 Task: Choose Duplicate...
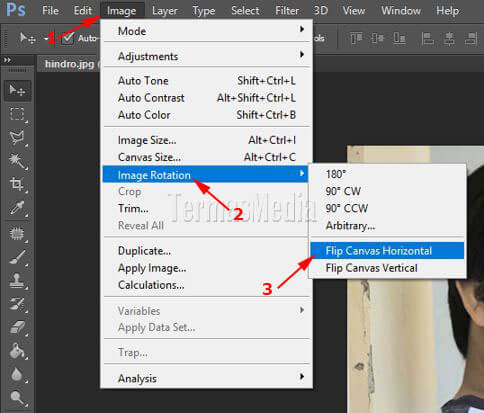coord(206,251)
